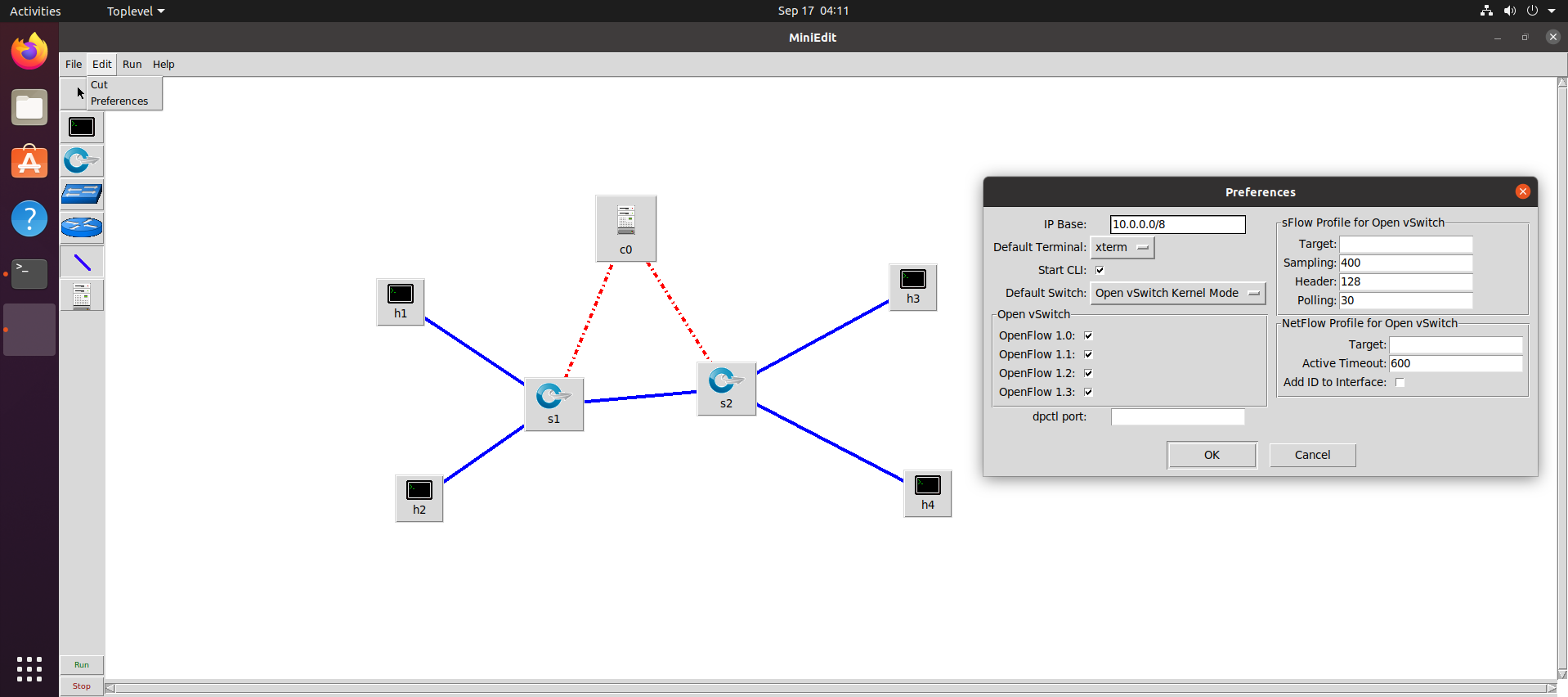Viewport: 1568px width, 697px height.
Task: Click the vertical scrollbar down arrow
Action: (1562, 674)
